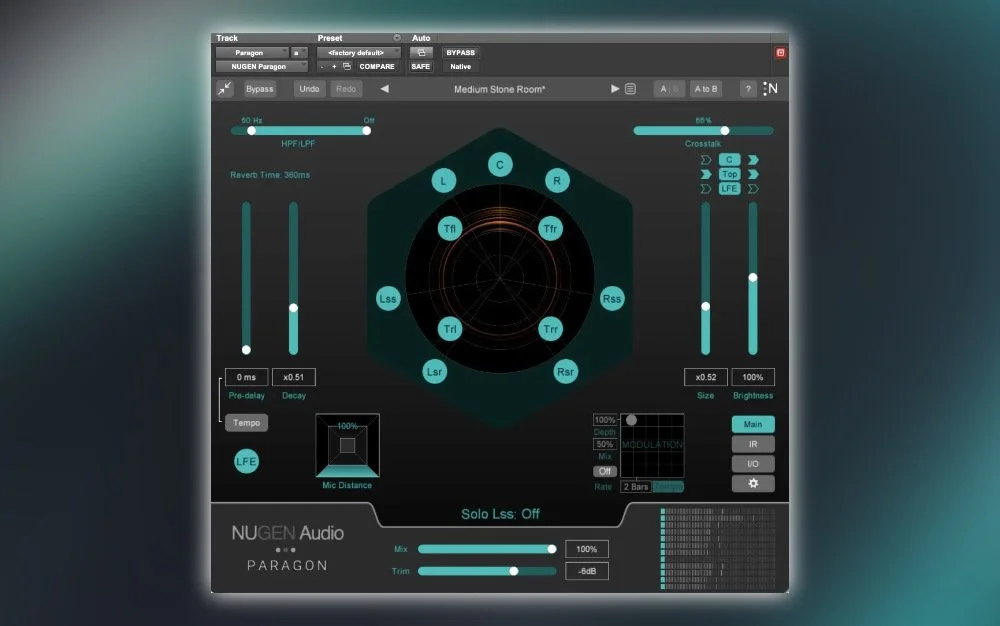The image size is (1000, 626).
Task: Click the right crosstalk arrow beside LFE
Action: (x=753, y=189)
